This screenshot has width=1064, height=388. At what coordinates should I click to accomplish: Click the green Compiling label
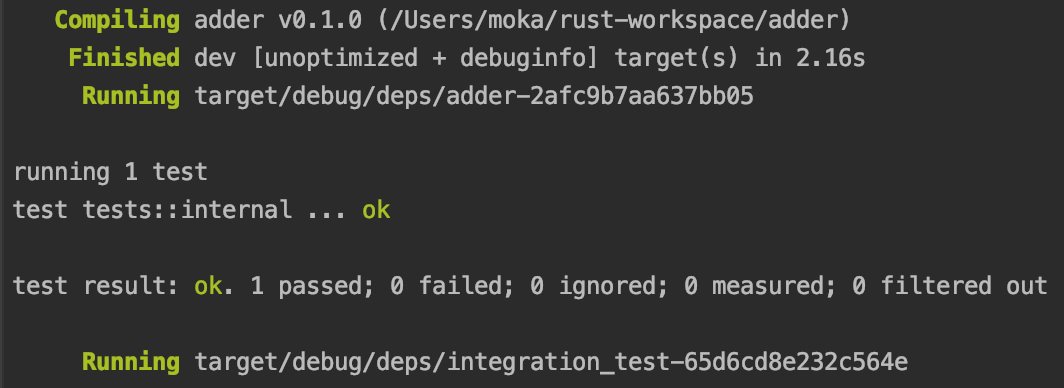pos(117,21)
